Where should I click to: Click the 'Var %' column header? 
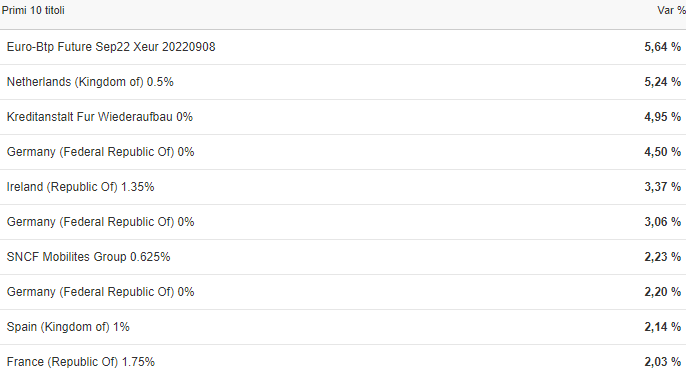(x=672, y=10)
